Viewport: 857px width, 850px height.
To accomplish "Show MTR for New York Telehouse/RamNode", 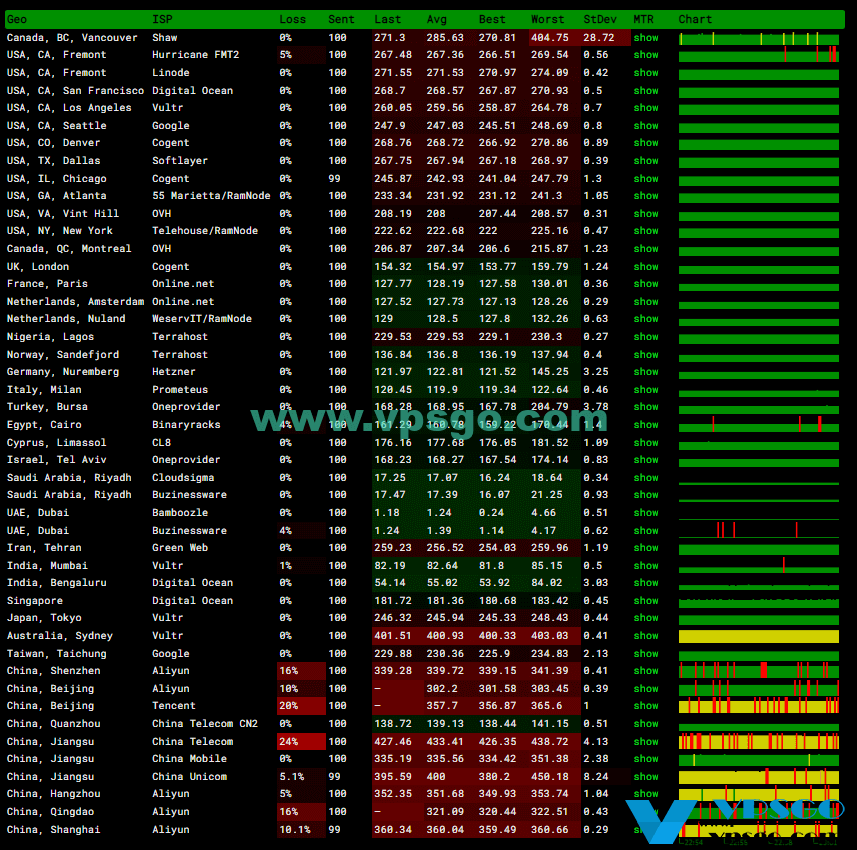I will pyautogui.click(x=645, y=231).
